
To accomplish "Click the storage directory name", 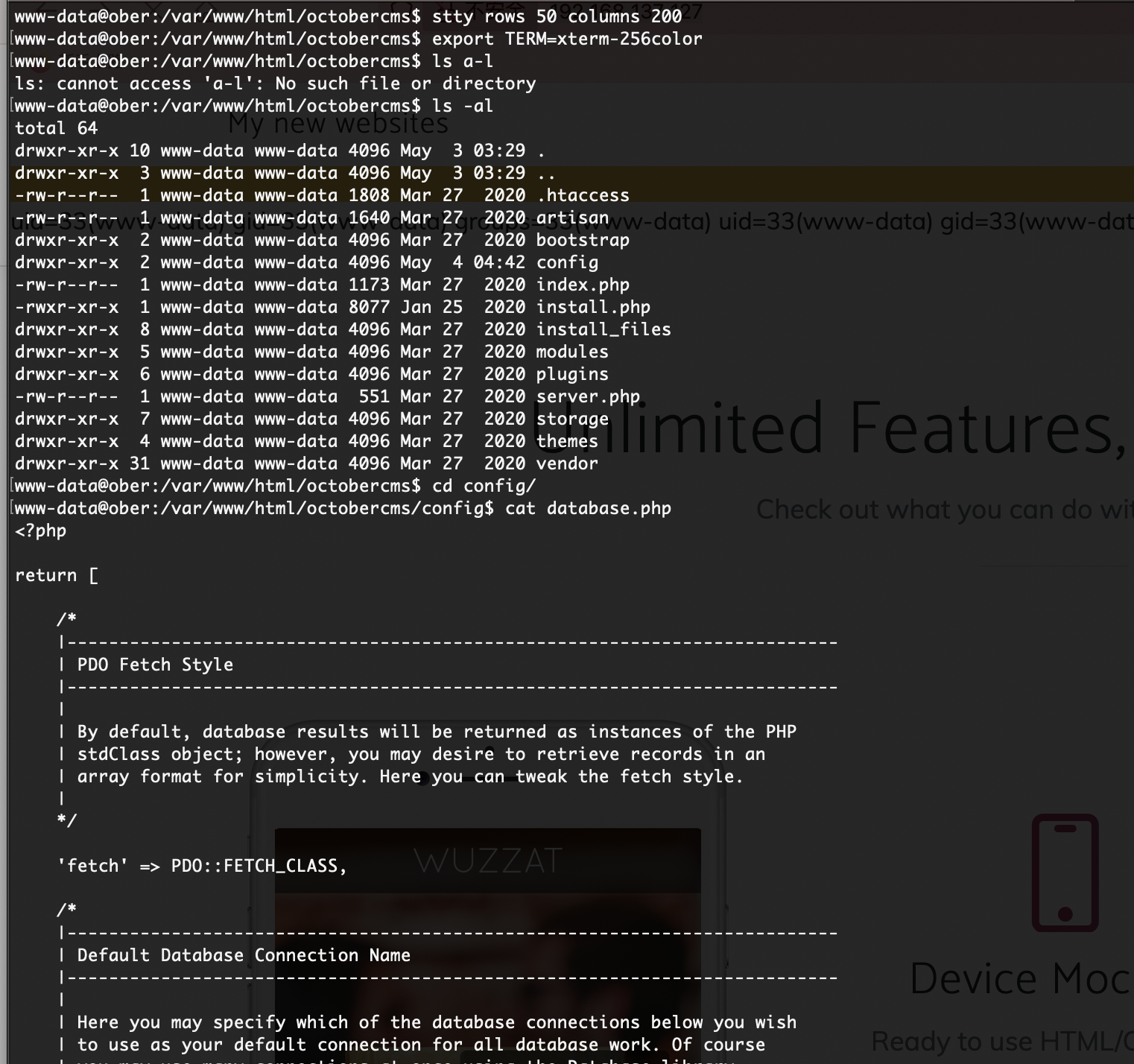I will pyautogui.click(x=572, y=419).
